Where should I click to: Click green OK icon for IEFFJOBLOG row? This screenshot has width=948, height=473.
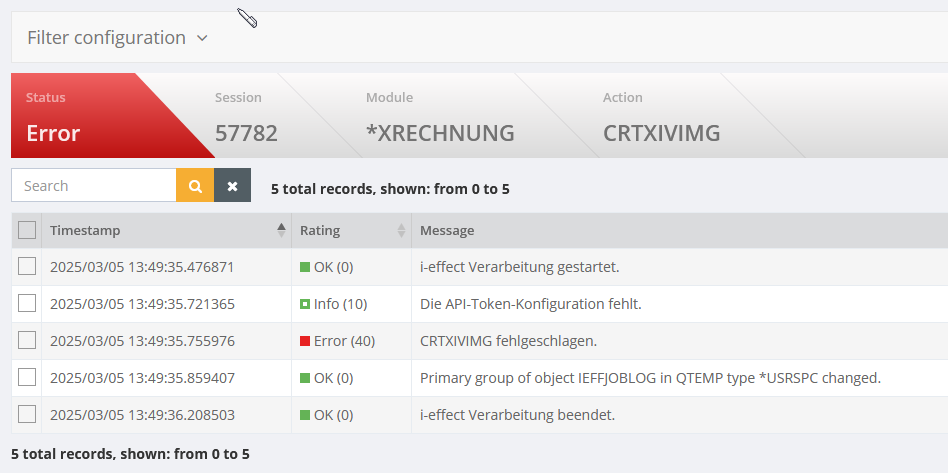(x=305, y=378)
